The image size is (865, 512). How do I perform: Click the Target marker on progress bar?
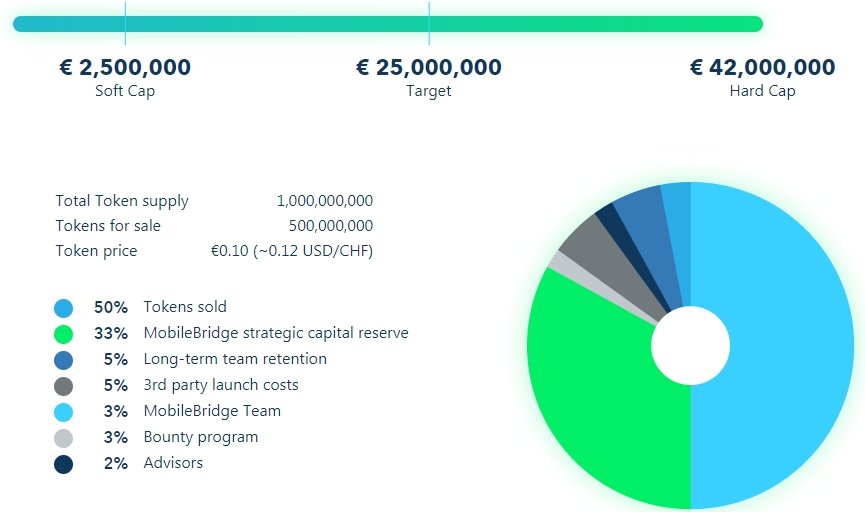click(x=429, y=24)
